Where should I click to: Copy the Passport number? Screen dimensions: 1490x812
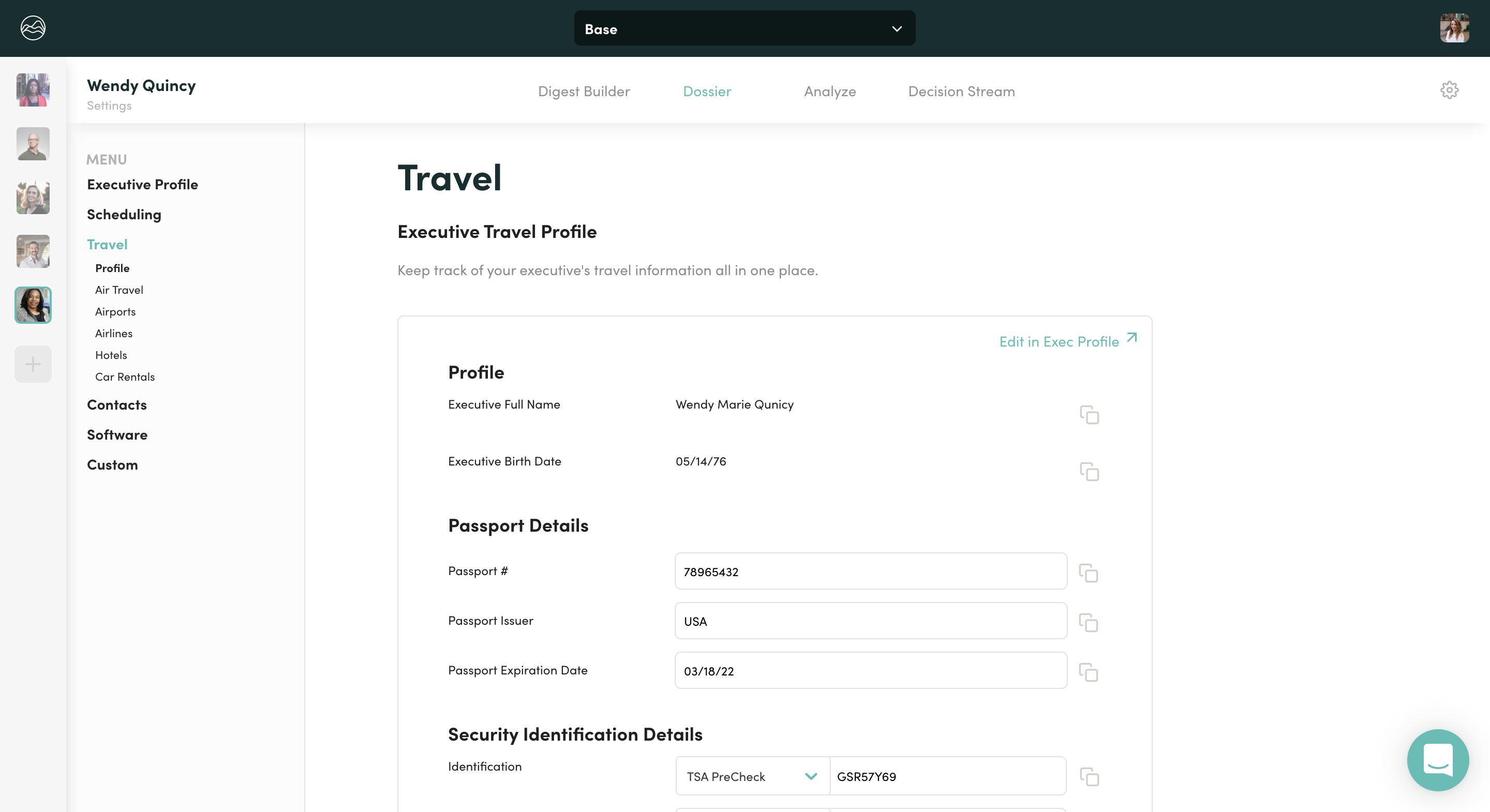point(1088,573)
